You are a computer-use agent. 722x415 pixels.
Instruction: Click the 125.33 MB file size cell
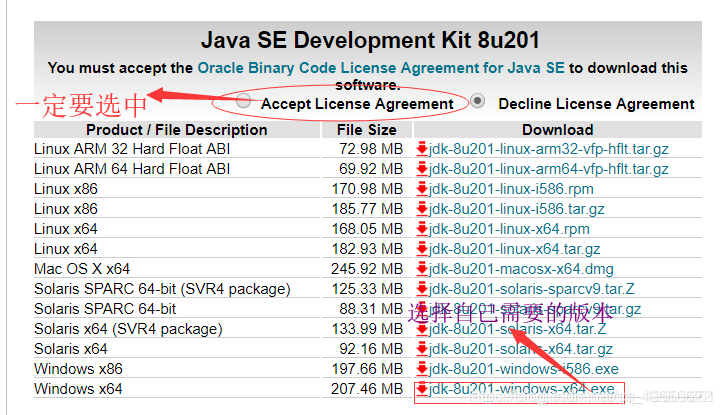(x=367, y=289)
